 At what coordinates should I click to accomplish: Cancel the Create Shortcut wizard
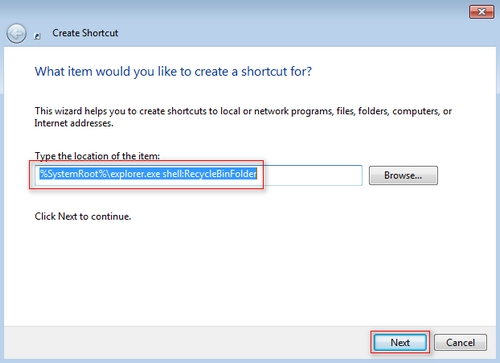coord(460,342)
